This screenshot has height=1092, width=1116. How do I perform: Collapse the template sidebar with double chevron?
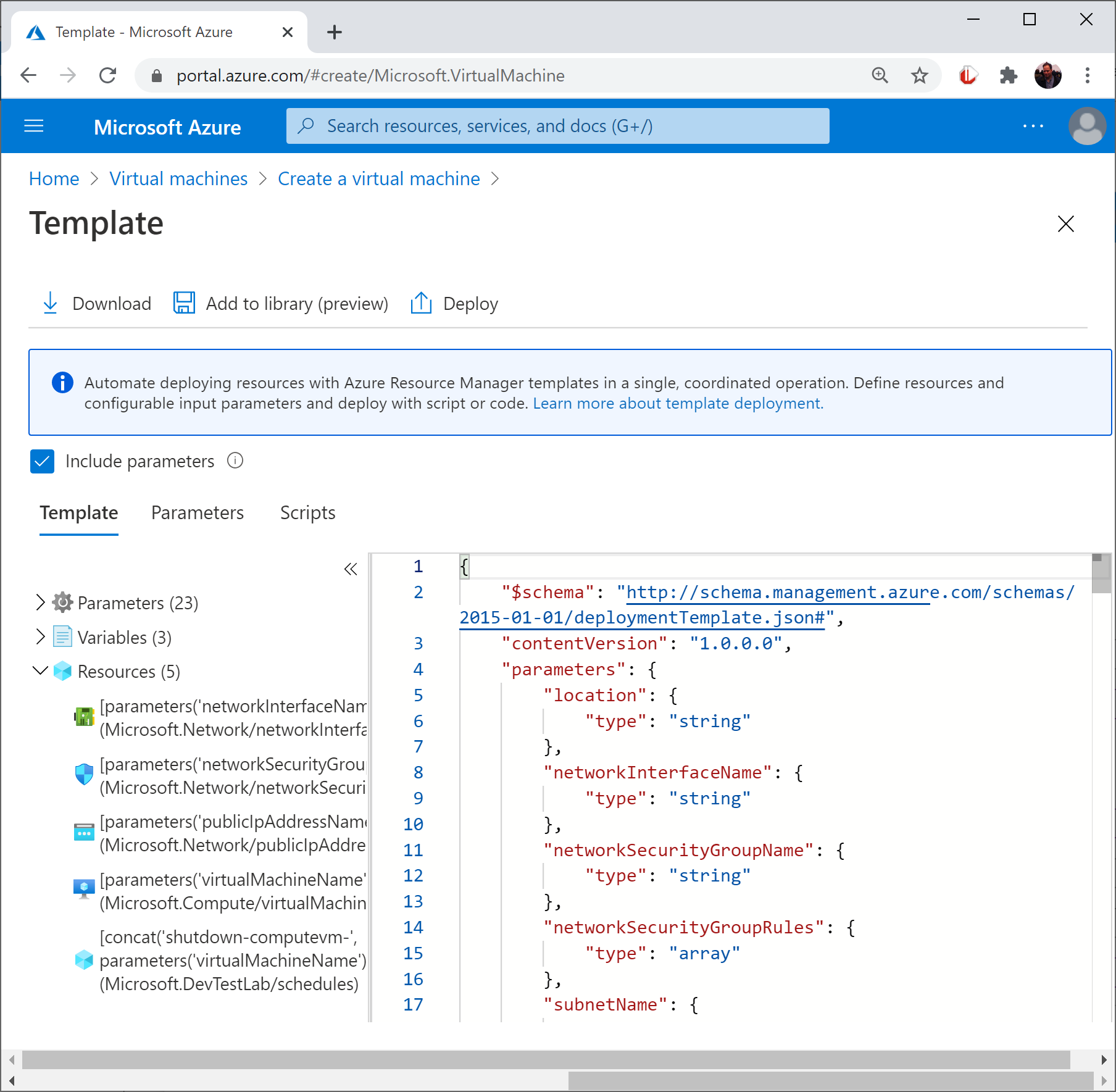pyautogui.click(x=350, y=569)
